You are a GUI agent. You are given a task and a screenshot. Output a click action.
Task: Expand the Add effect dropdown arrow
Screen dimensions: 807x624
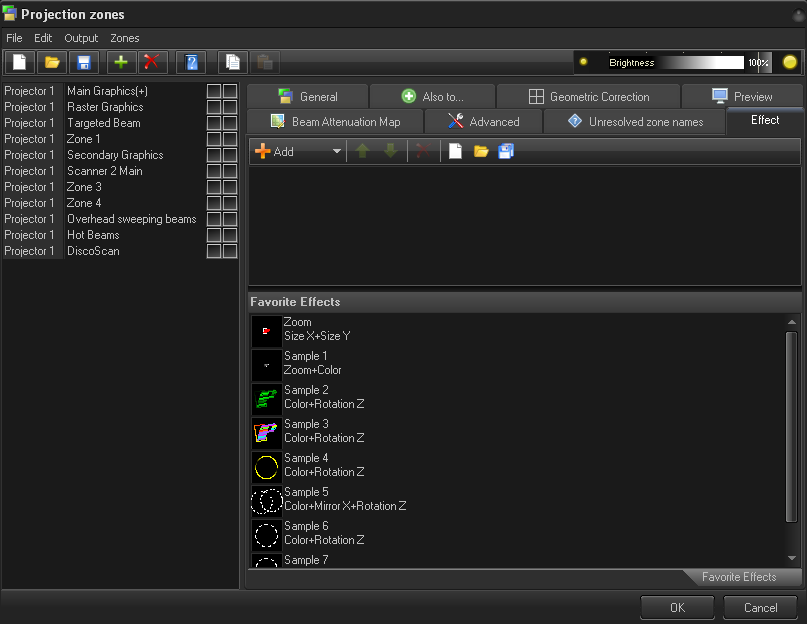[x=337, y=151]
